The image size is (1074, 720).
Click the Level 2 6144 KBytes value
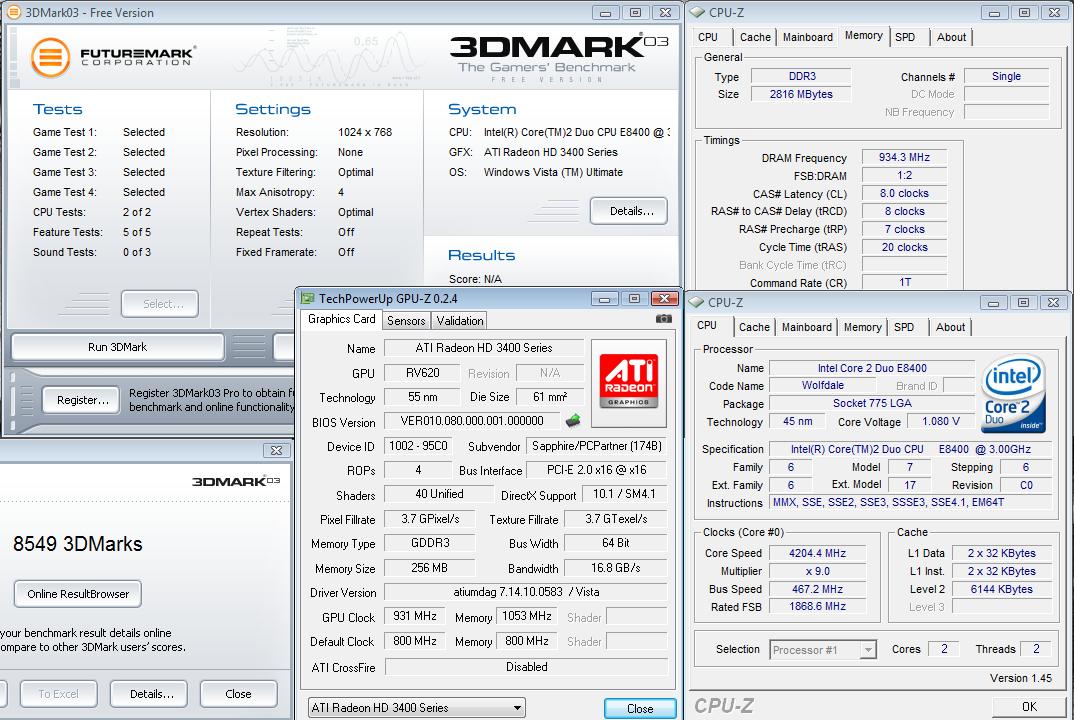click(1001, 588)
